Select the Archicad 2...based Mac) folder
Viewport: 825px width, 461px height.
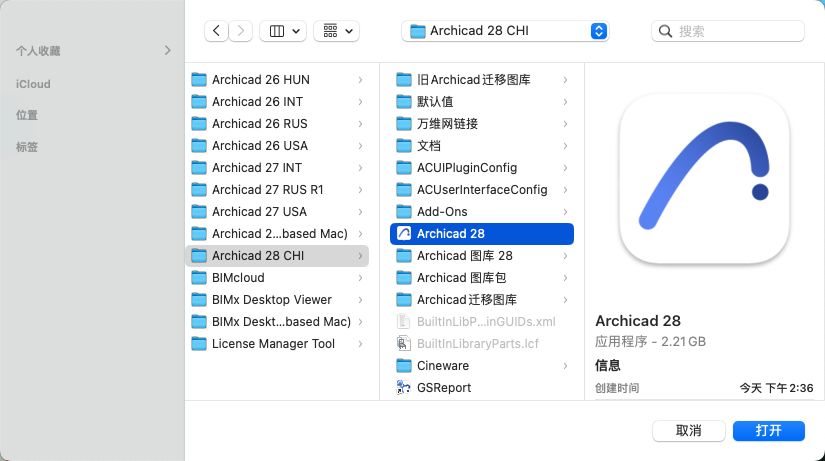[277, 234]
